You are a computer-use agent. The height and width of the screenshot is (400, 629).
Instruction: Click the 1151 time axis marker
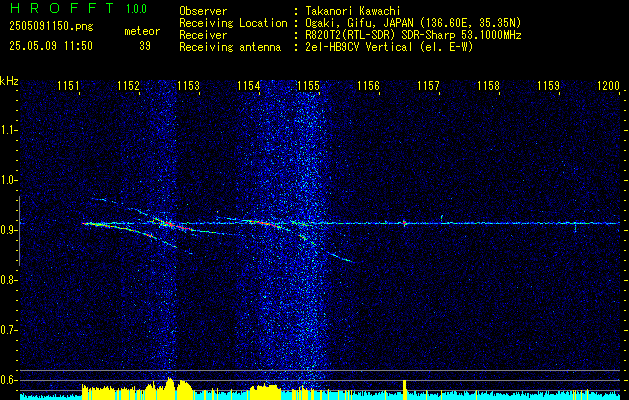coord(68,86)
